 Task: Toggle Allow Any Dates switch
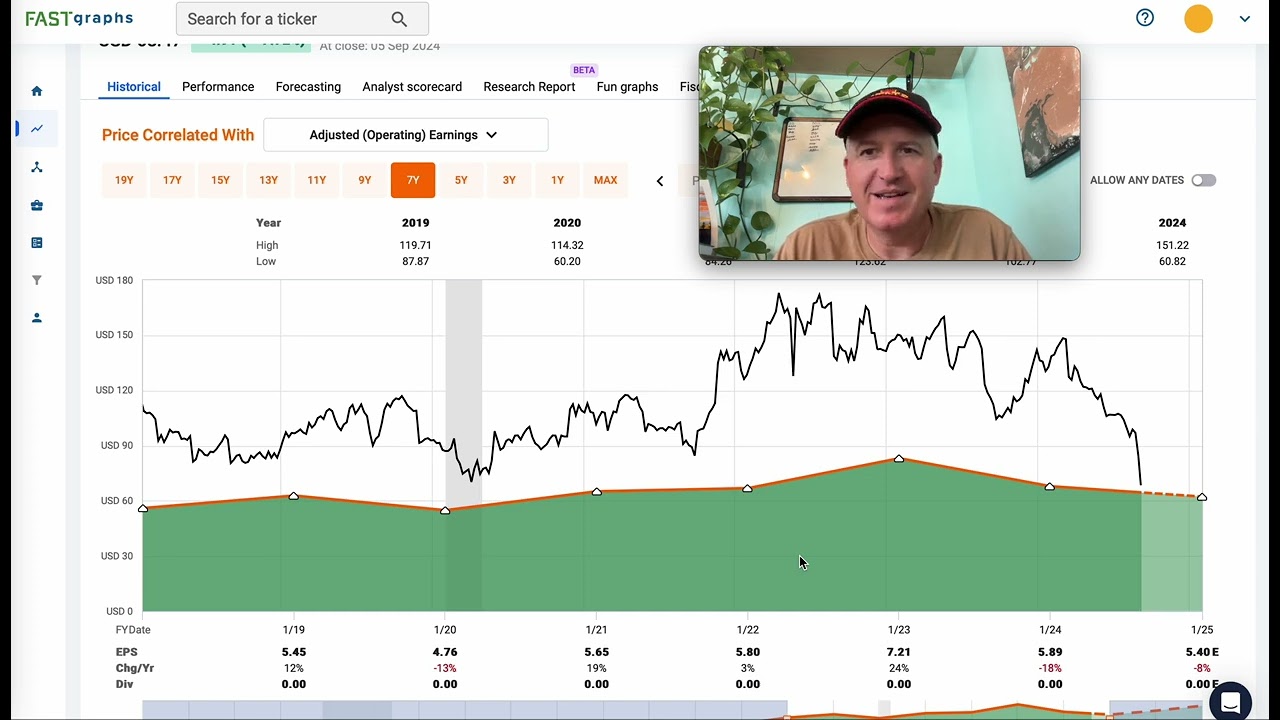1203,180
